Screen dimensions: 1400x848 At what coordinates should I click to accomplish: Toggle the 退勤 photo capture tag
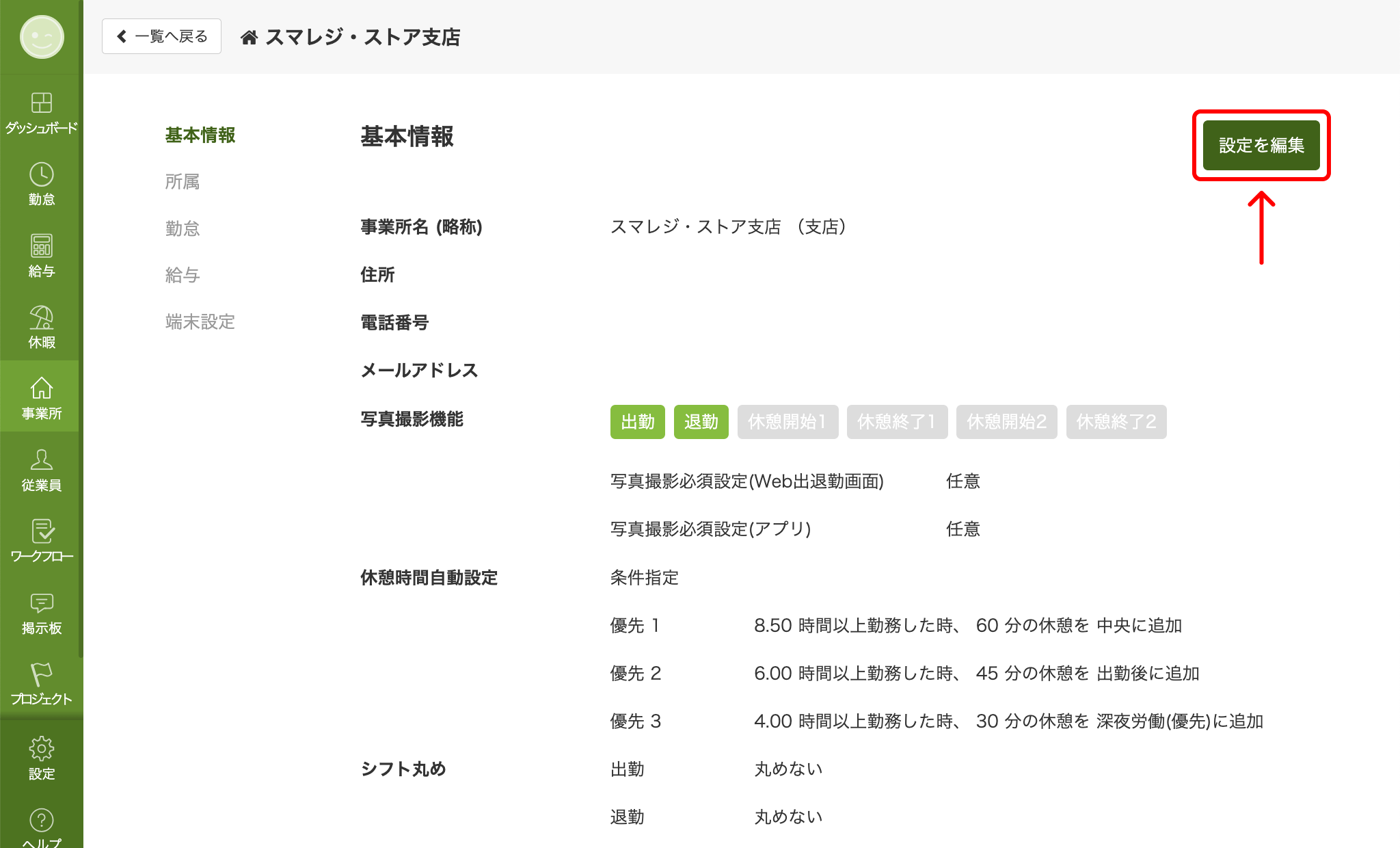(x=701, y=422)
